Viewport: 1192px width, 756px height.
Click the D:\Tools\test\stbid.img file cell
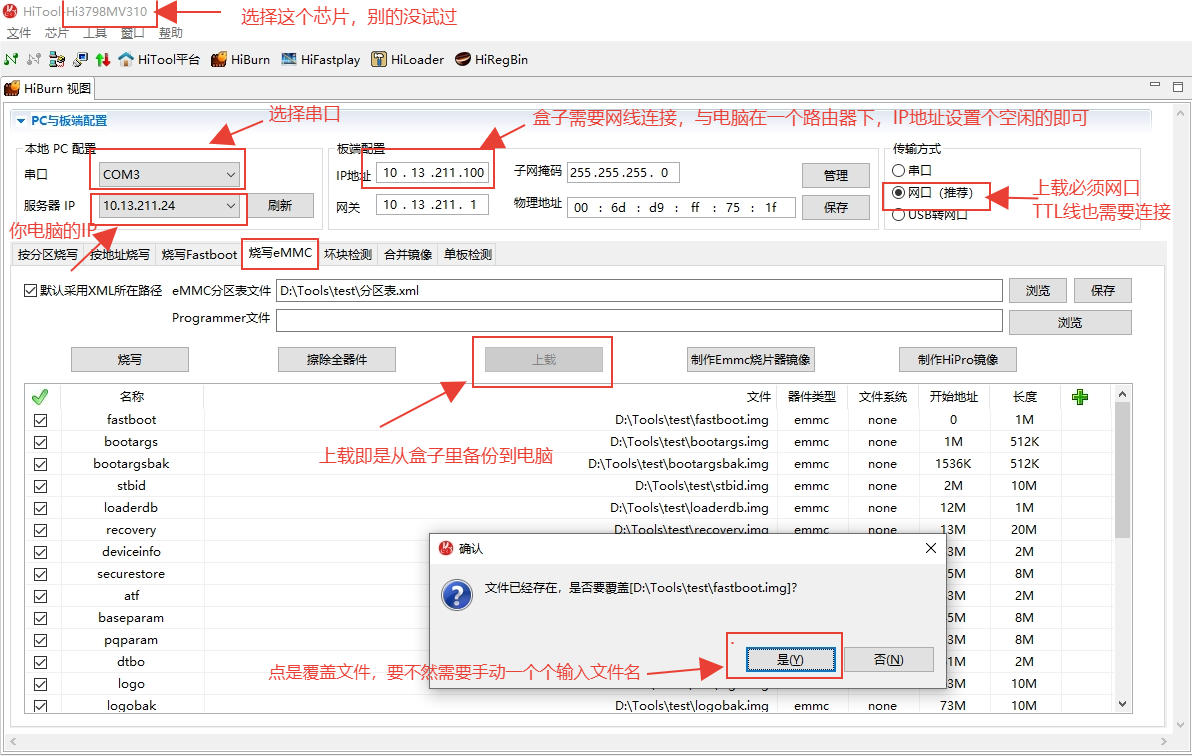702,486
